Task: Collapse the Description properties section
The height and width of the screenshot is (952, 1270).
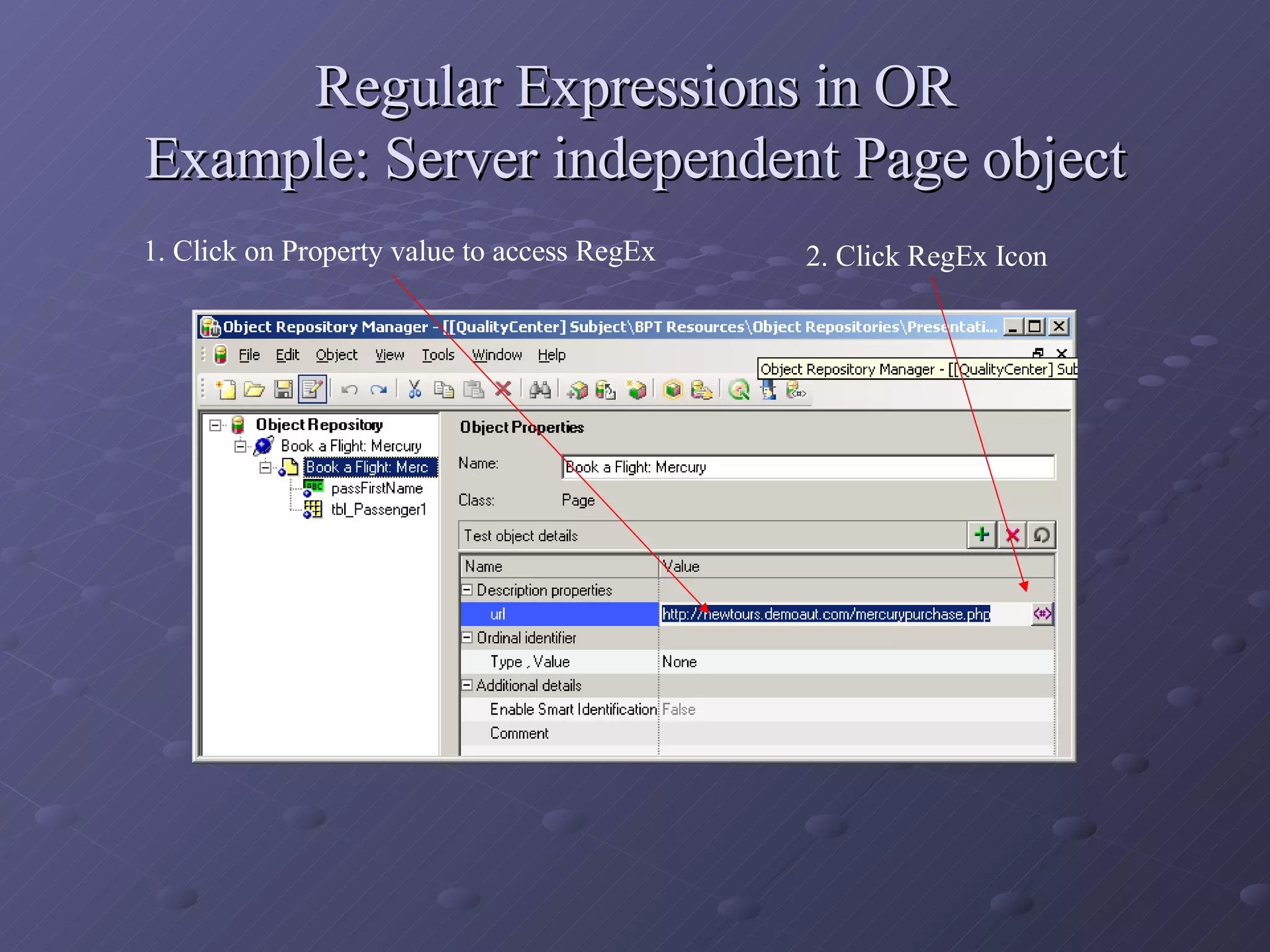Action: [x=468, y=590]
